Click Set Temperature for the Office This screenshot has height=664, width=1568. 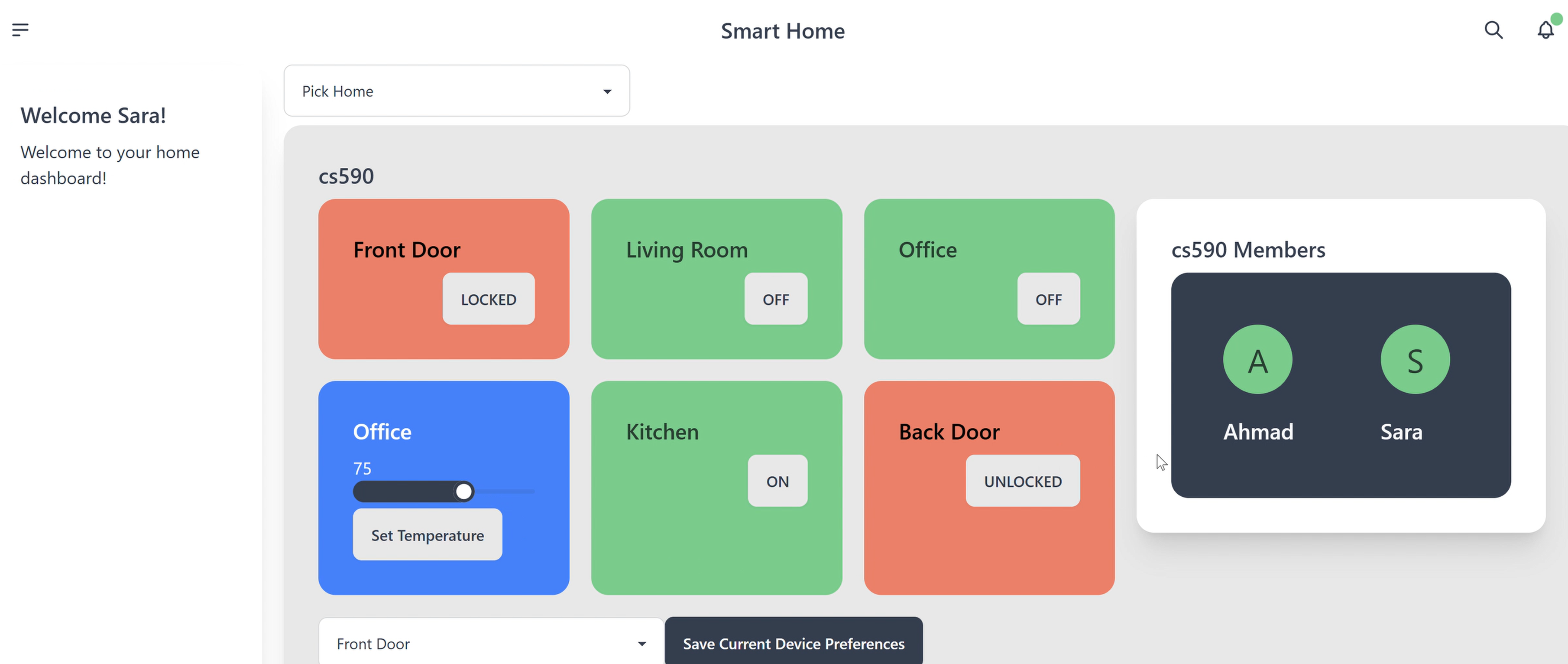click(427, 535)
